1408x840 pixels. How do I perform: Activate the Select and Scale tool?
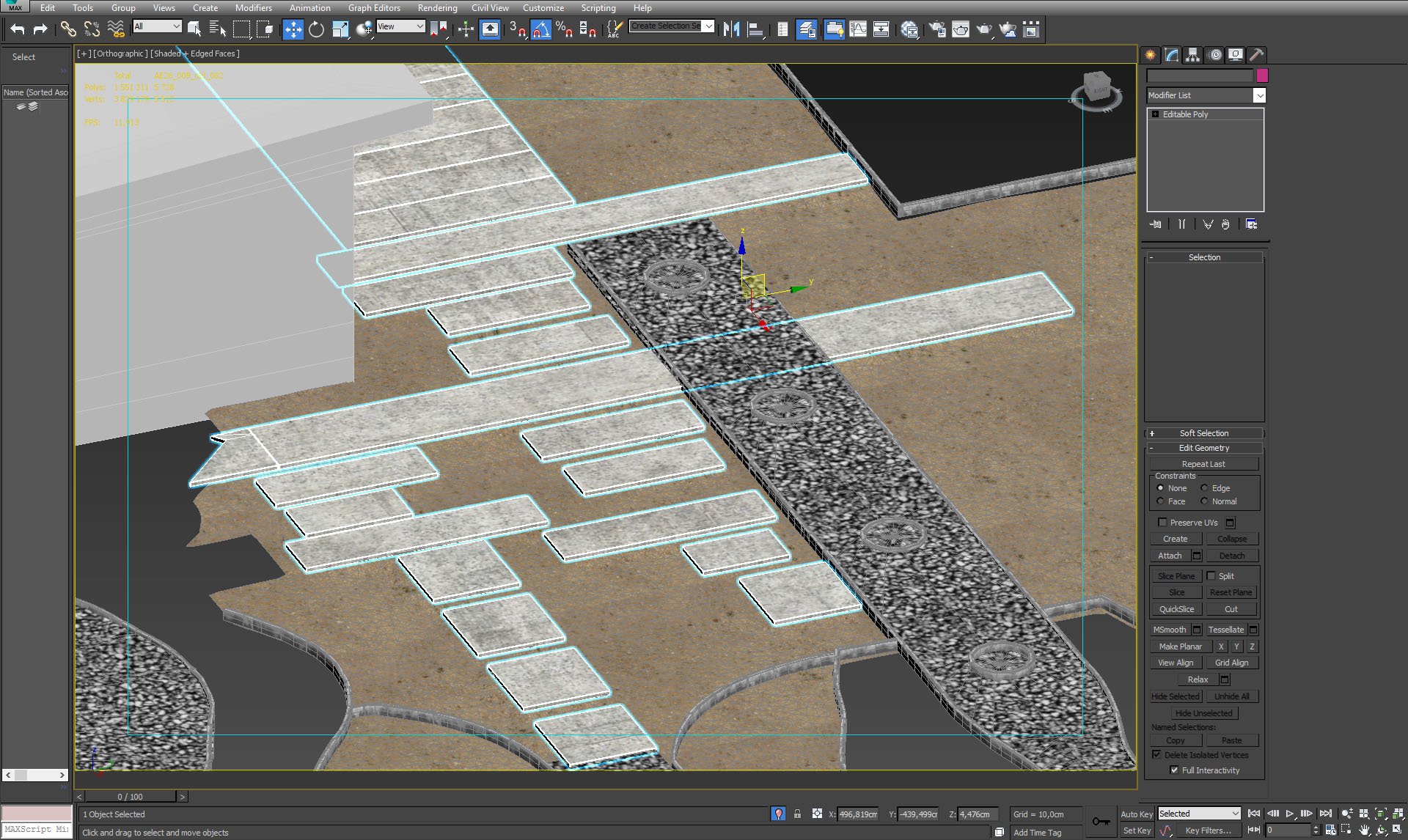340,29
